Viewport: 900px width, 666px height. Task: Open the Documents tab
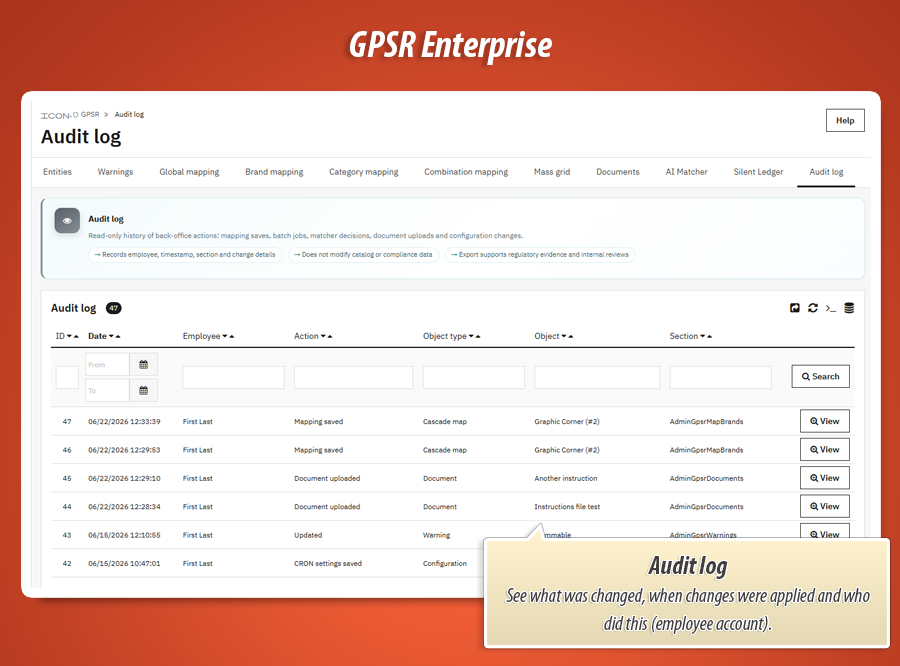click(x=618, y=172)
